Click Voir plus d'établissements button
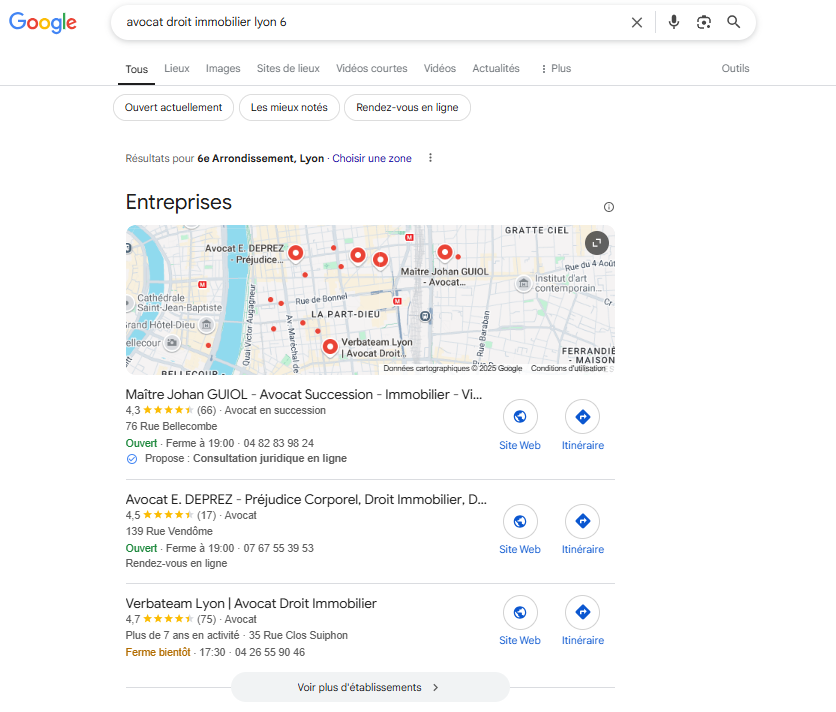The height and width of the screenshot is (712, 836). [x=370, y=687]
